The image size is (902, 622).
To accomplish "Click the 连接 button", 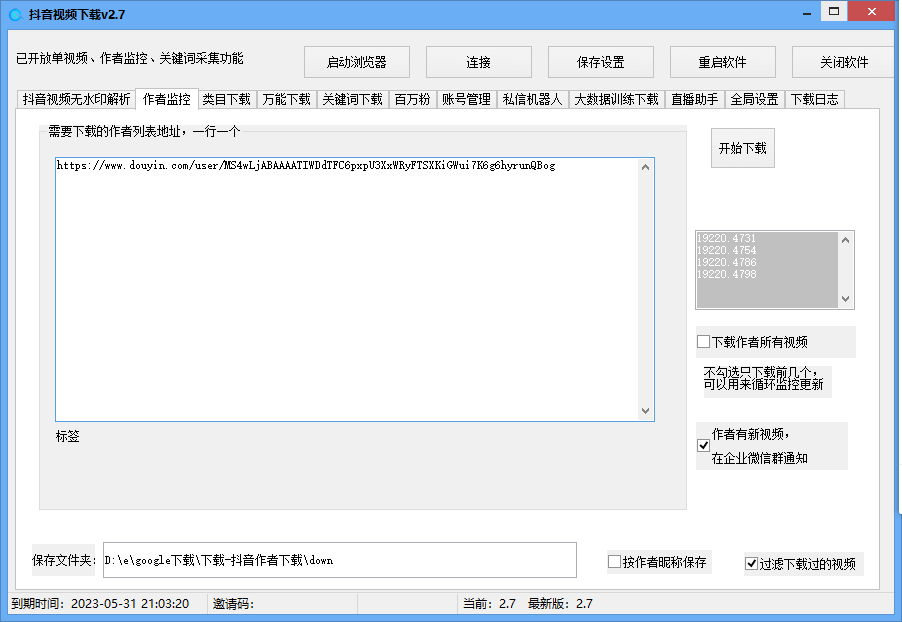I will [479, 62].
